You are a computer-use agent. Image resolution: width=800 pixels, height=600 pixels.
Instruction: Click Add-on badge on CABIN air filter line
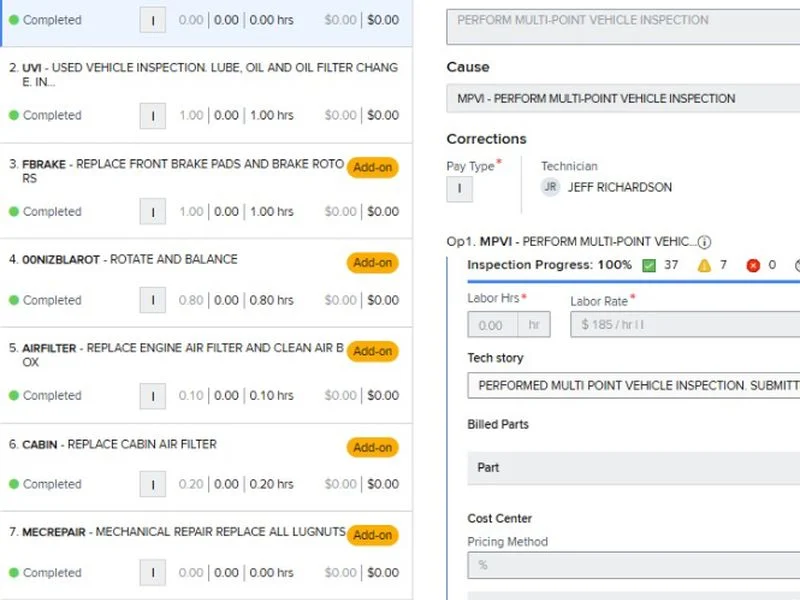(372, 448)
